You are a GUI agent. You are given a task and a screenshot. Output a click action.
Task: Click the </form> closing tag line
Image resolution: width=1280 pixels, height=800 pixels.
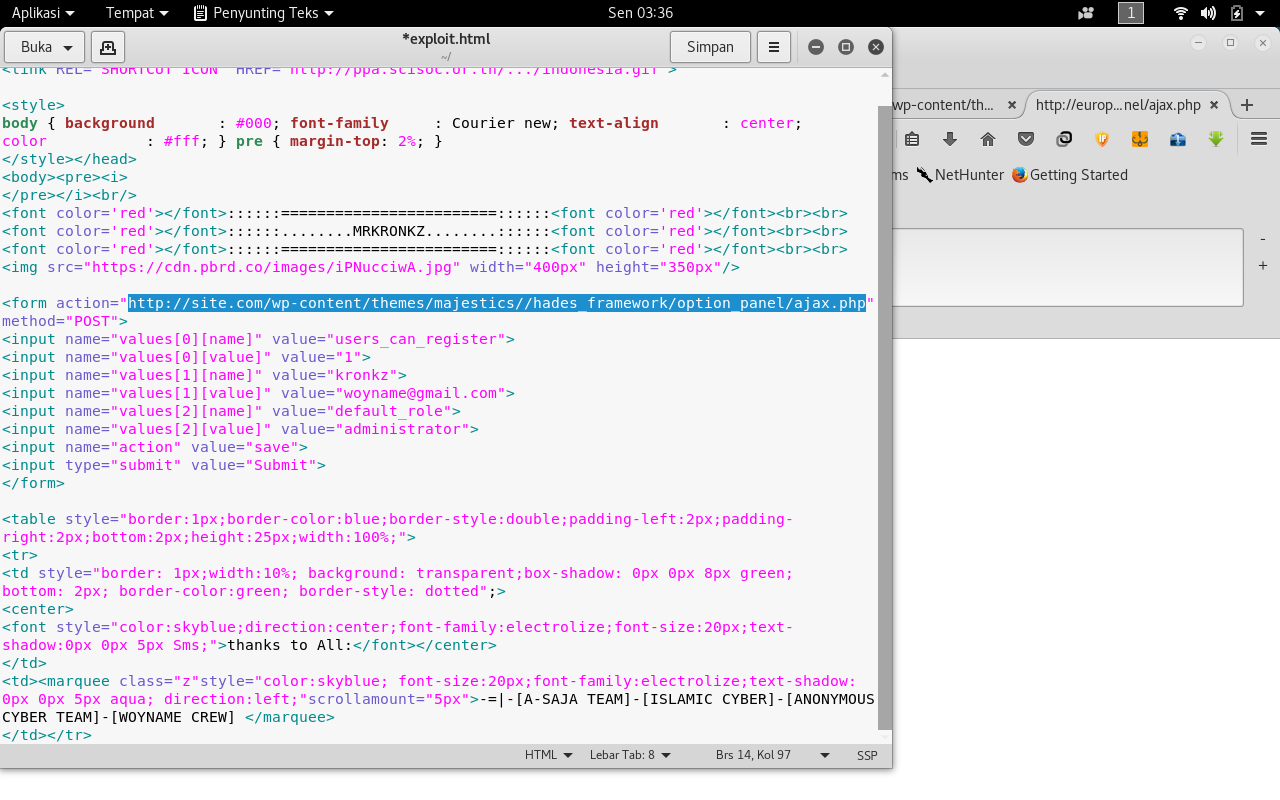33,483
